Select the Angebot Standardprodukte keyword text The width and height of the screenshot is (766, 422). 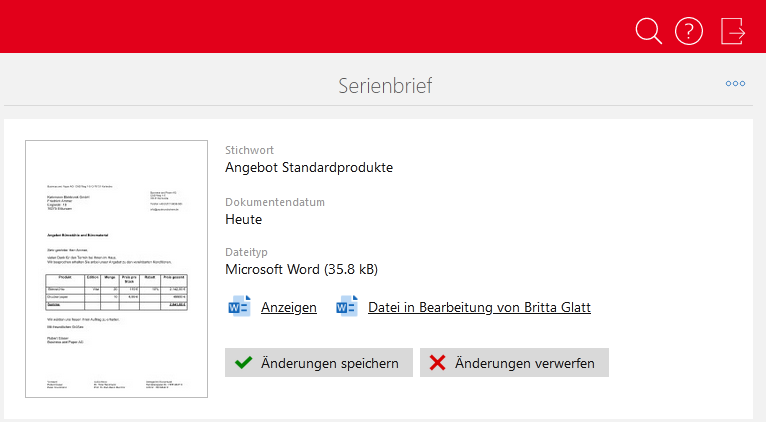pyautogui.click(x=309, y=167)
